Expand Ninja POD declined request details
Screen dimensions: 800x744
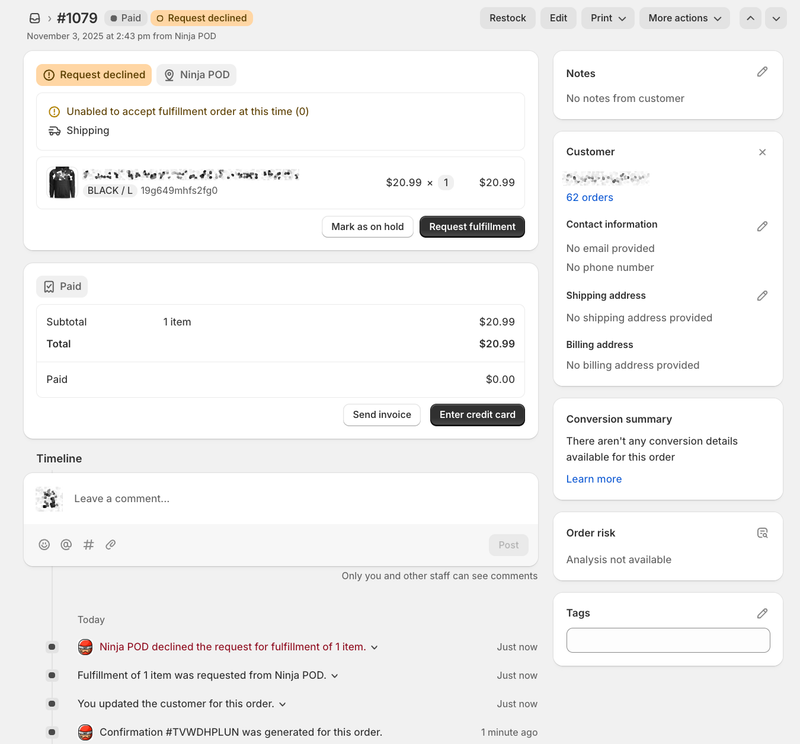click(x=374, y=648)
